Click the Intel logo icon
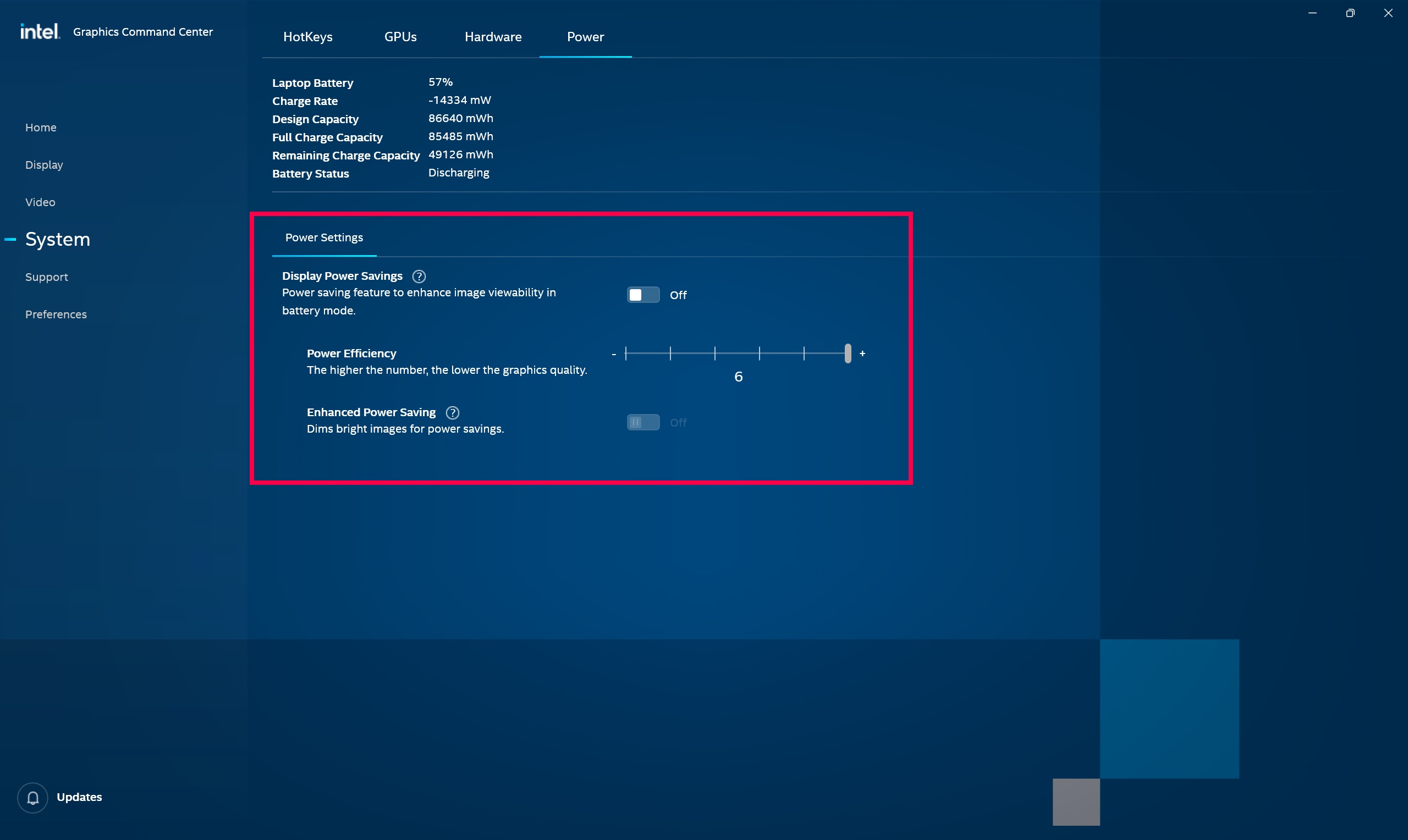1408x840 pixels. pos(40,31)
